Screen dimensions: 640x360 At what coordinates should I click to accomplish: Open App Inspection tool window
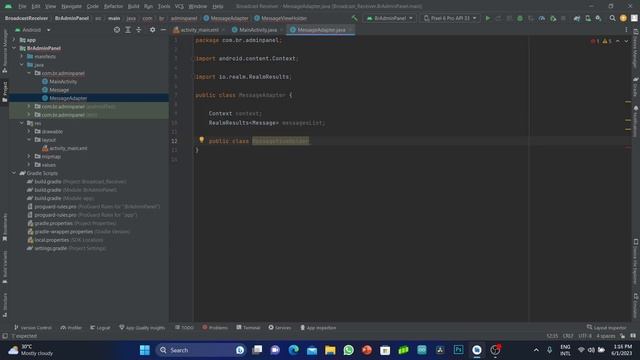click(x=318, y=327)
